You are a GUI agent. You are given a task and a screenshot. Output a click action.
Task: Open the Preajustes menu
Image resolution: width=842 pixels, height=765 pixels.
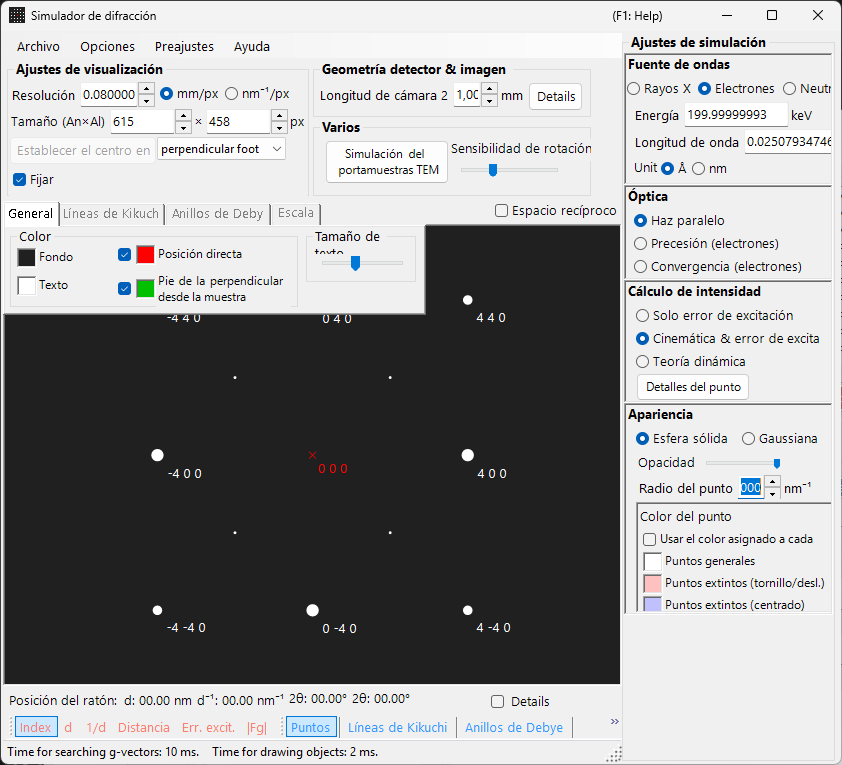tap(184, 47)
